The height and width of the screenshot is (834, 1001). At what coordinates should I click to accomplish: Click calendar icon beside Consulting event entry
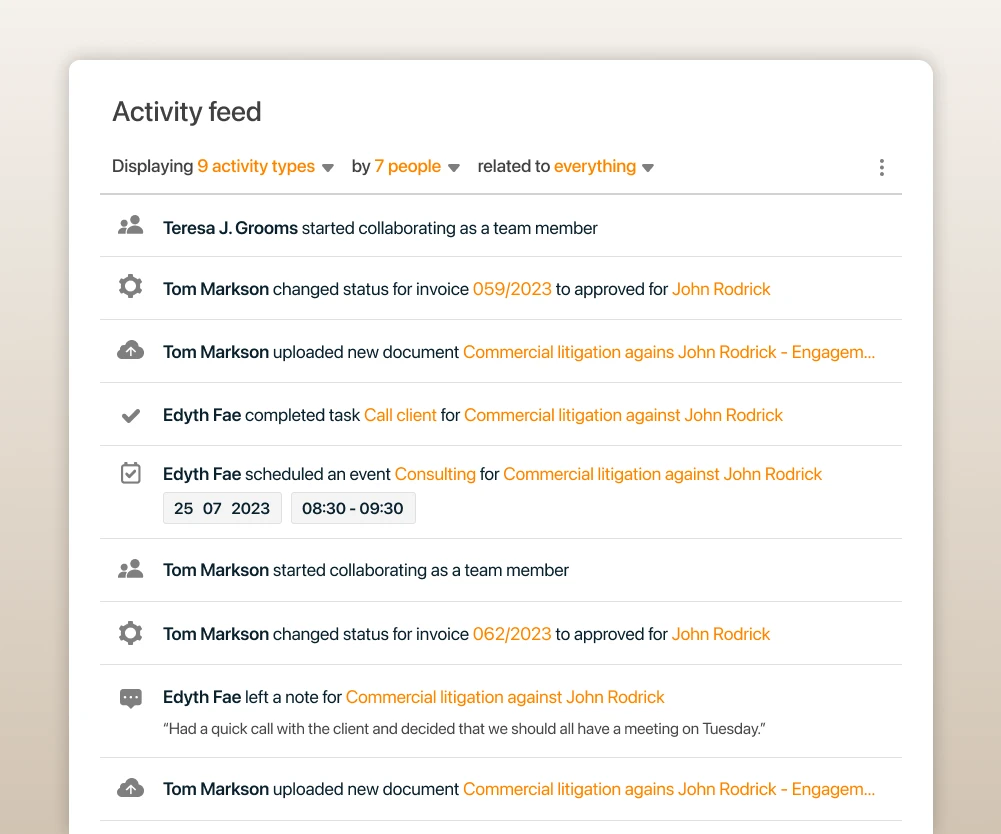131,473
